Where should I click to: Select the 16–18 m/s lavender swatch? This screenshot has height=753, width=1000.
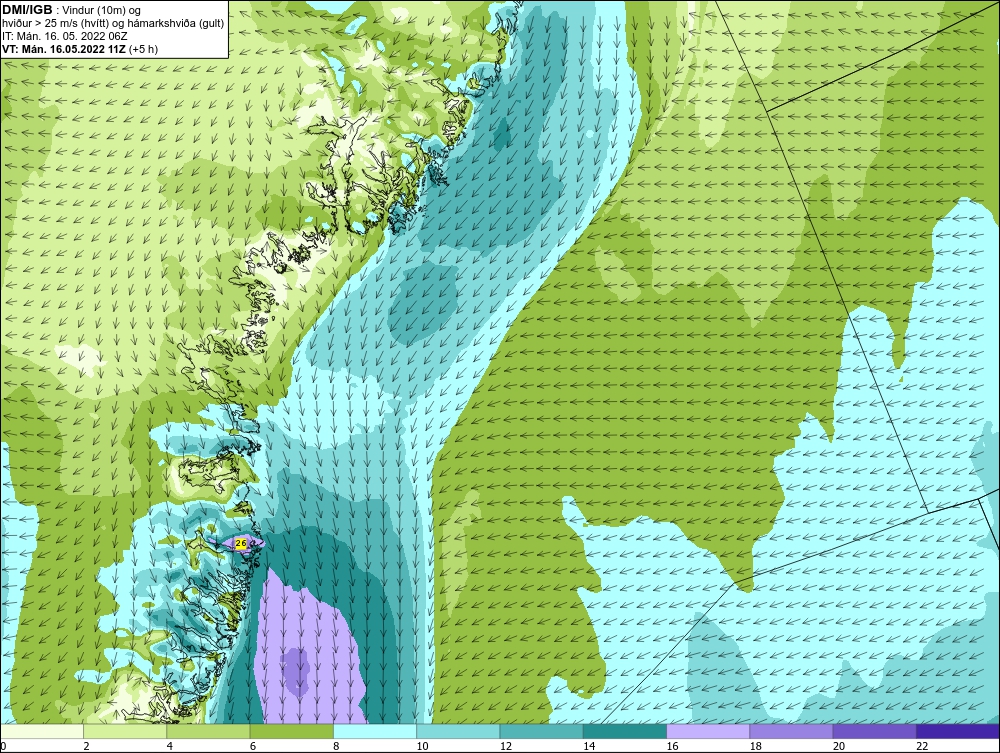[x=708, y=731]
